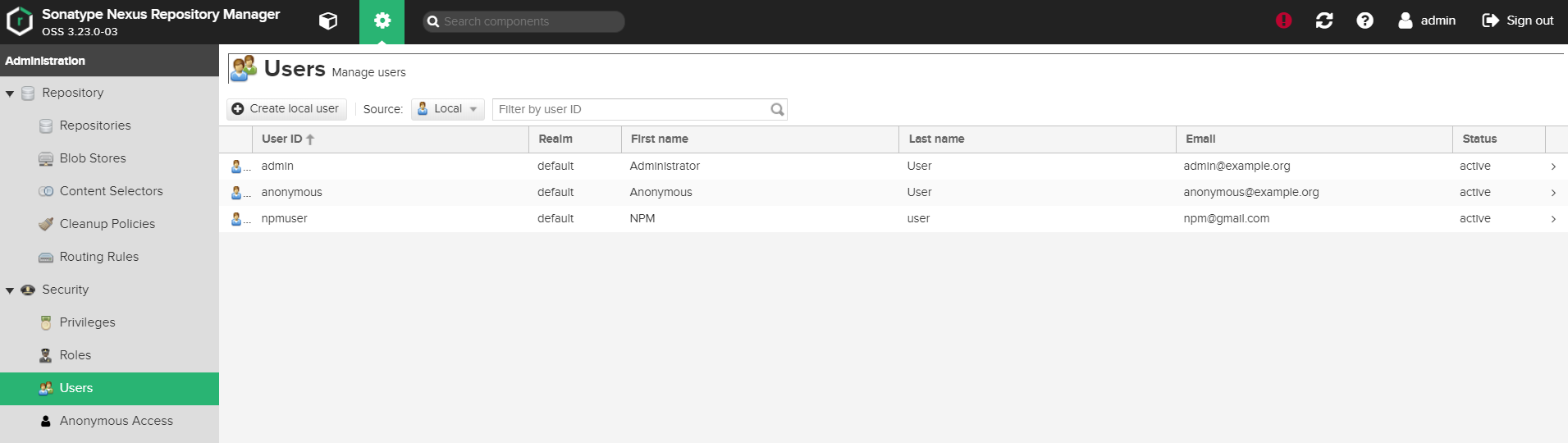Collapse the Security tree section
The width and height of the screenshot is (1568, 443).
10,290
